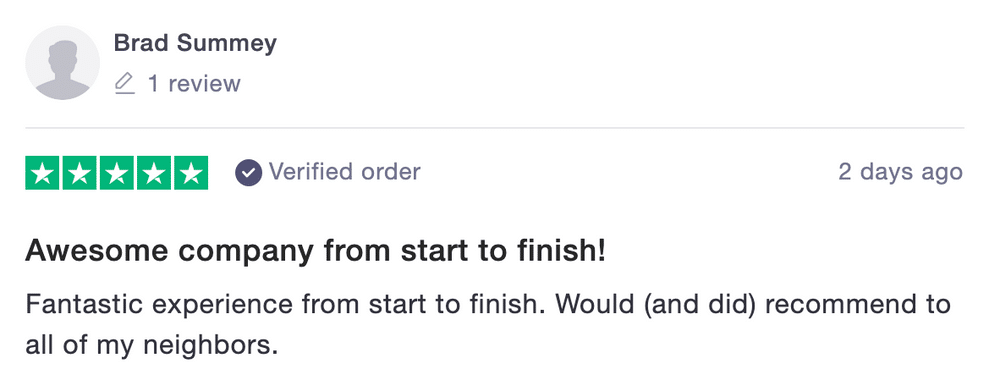Click the first green star

tap(43, 173)
